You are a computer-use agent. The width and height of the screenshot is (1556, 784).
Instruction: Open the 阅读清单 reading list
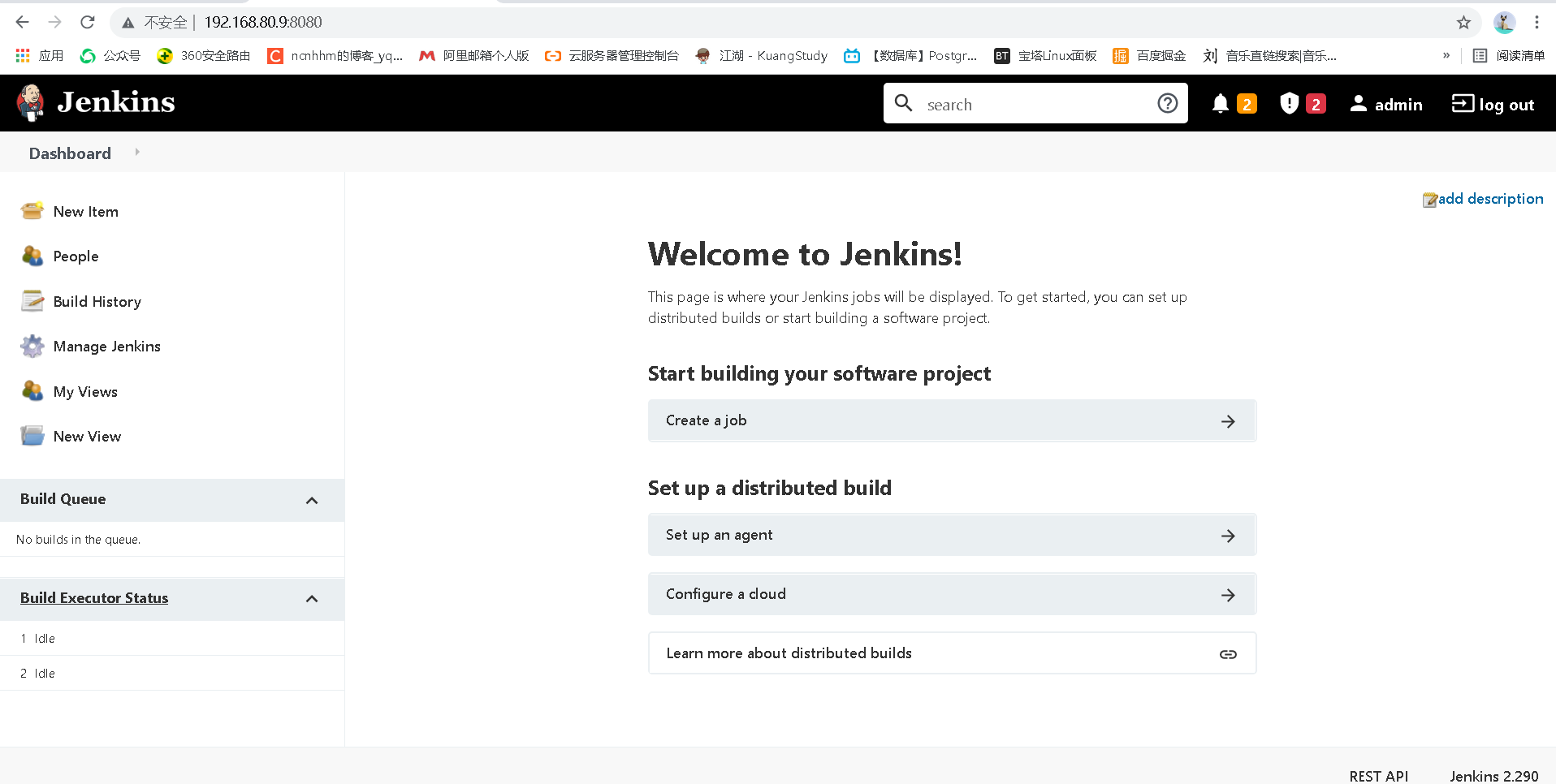click(x=1509, y=55)
